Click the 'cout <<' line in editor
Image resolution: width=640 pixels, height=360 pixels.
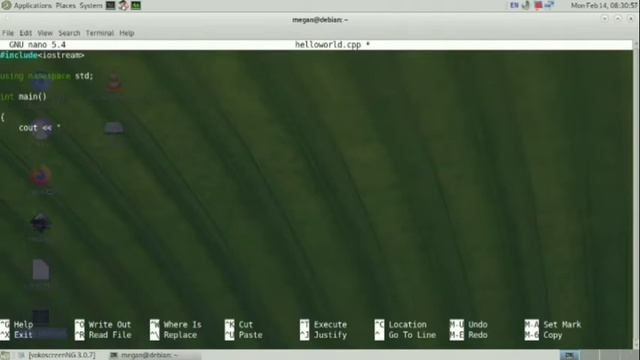click(x=40, y=128)
